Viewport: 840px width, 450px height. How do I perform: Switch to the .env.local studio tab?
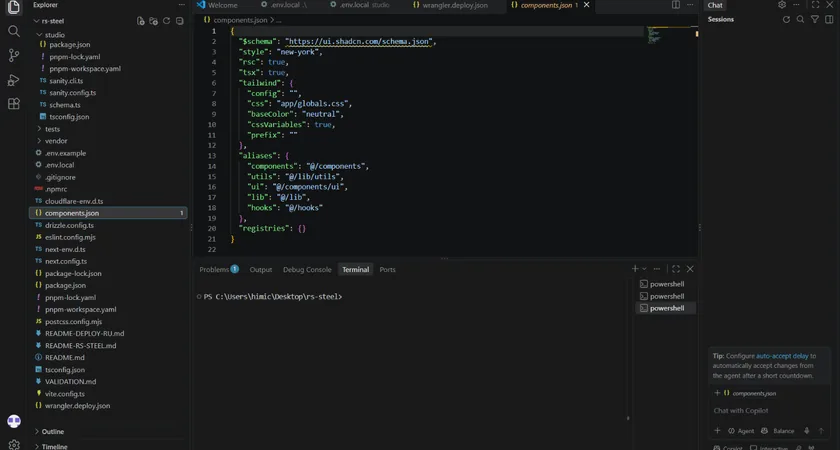tap(359, 5)
